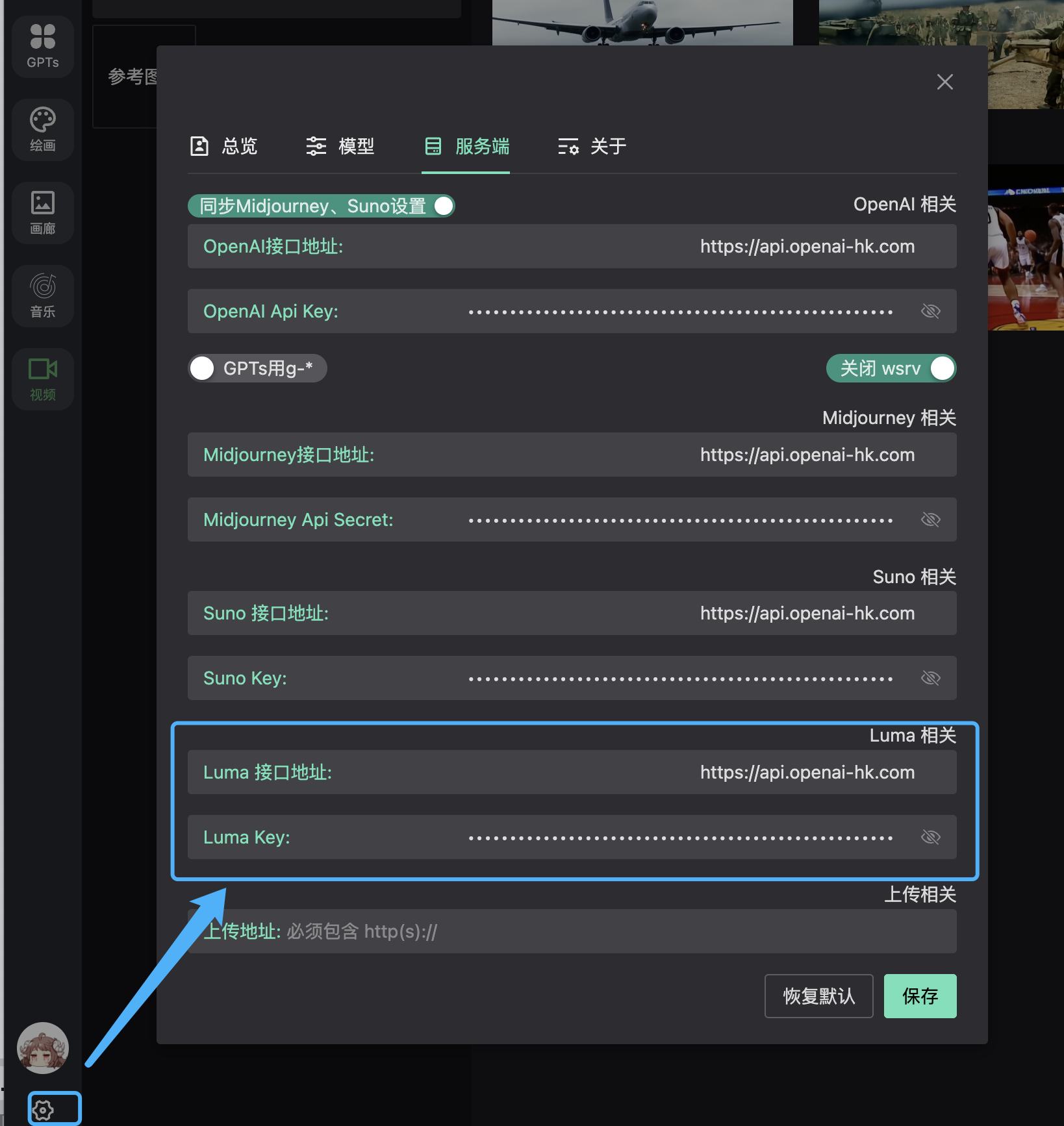
Task: Click the 保存 button
Action: 920,995
